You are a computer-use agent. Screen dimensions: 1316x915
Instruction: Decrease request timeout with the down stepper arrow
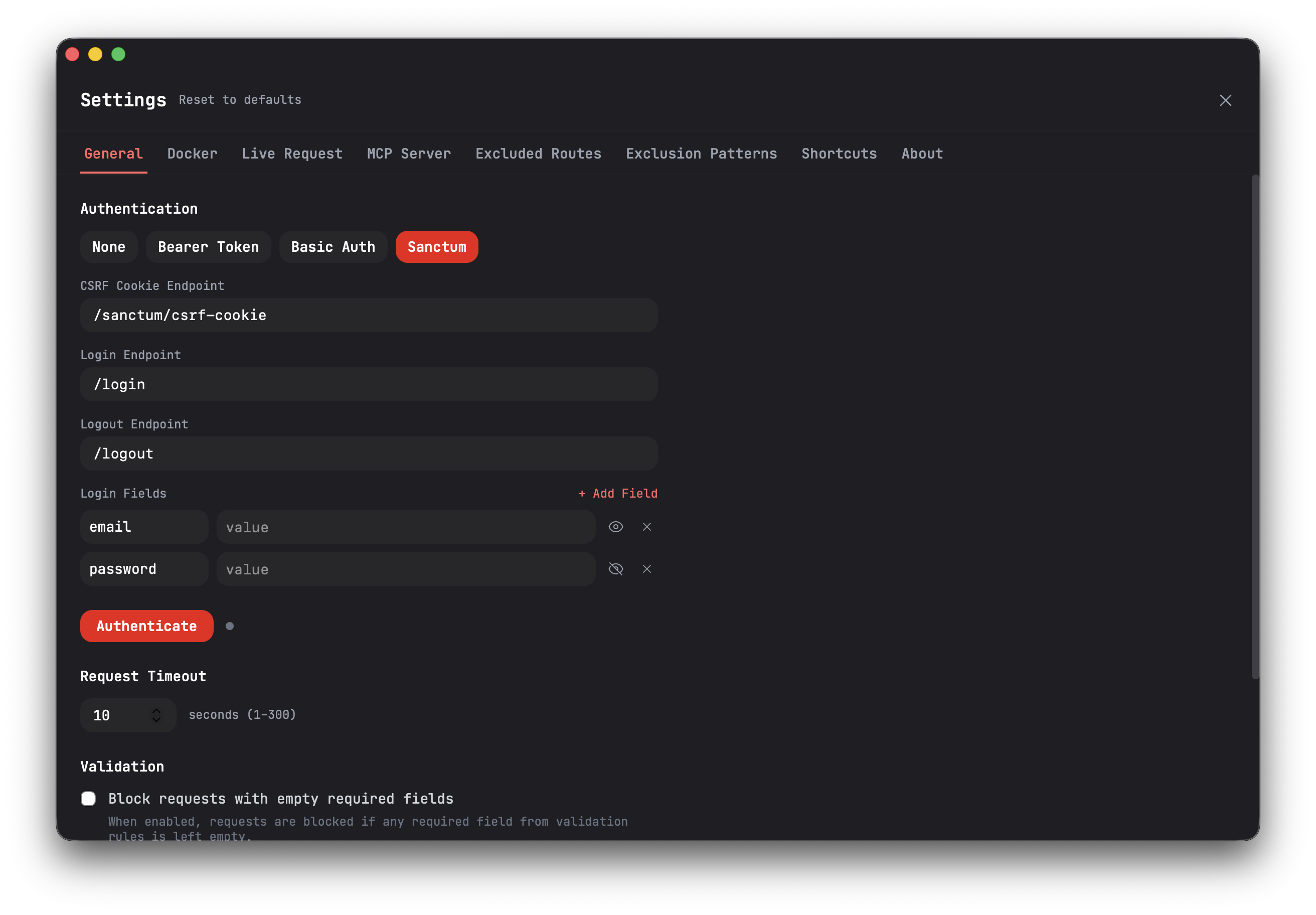[156, 720]
